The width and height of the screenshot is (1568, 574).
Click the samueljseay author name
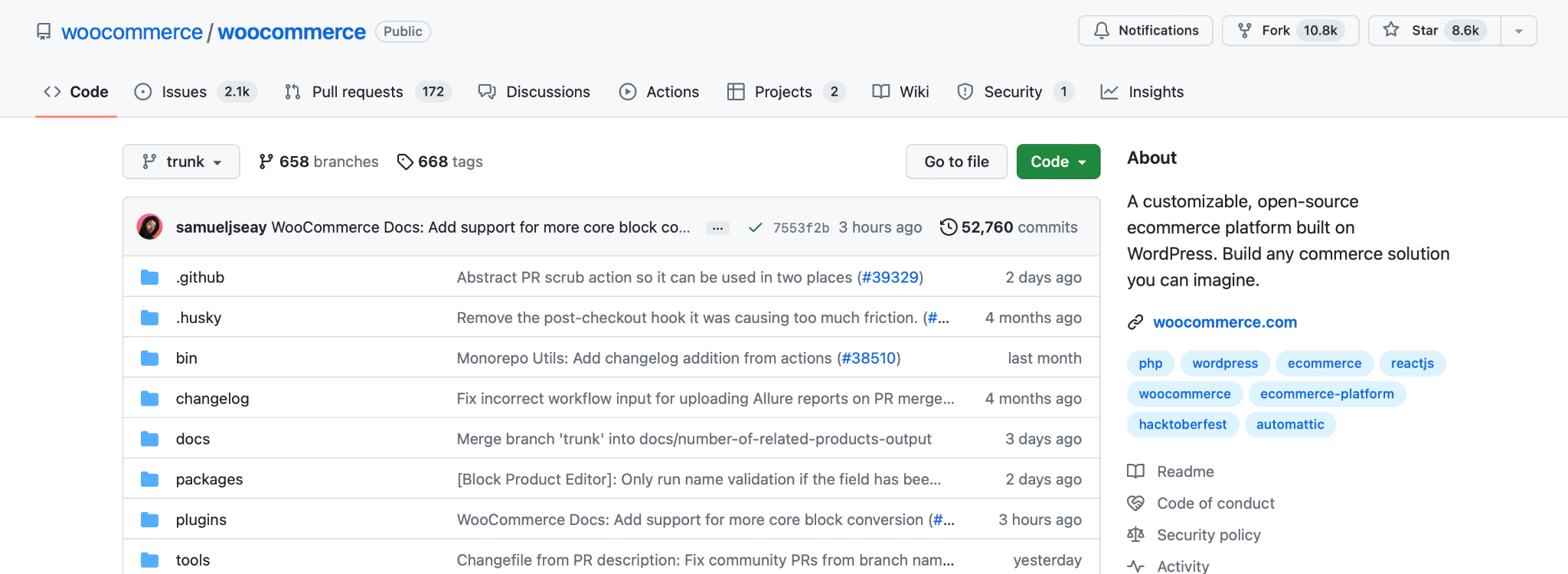pyautogui.click(x=221, y=227)
